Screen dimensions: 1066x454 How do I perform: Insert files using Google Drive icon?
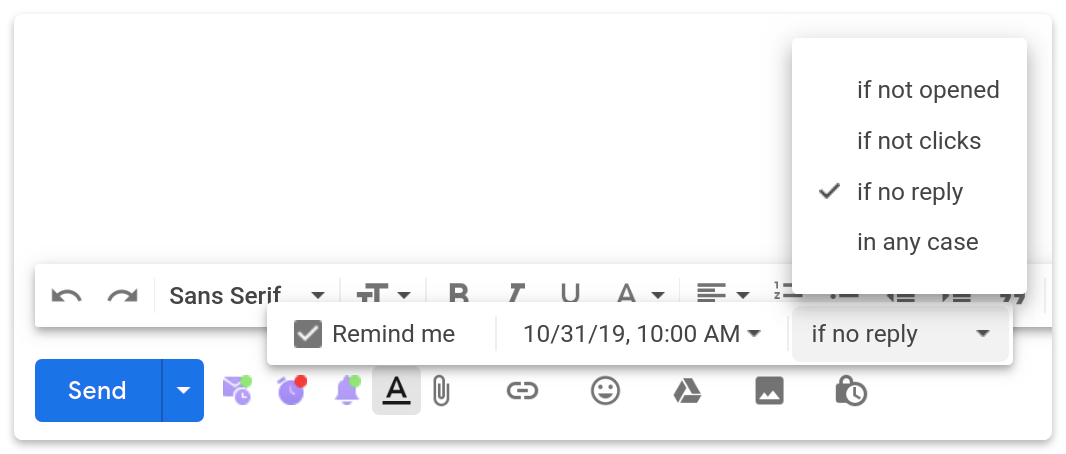(687, 391)
